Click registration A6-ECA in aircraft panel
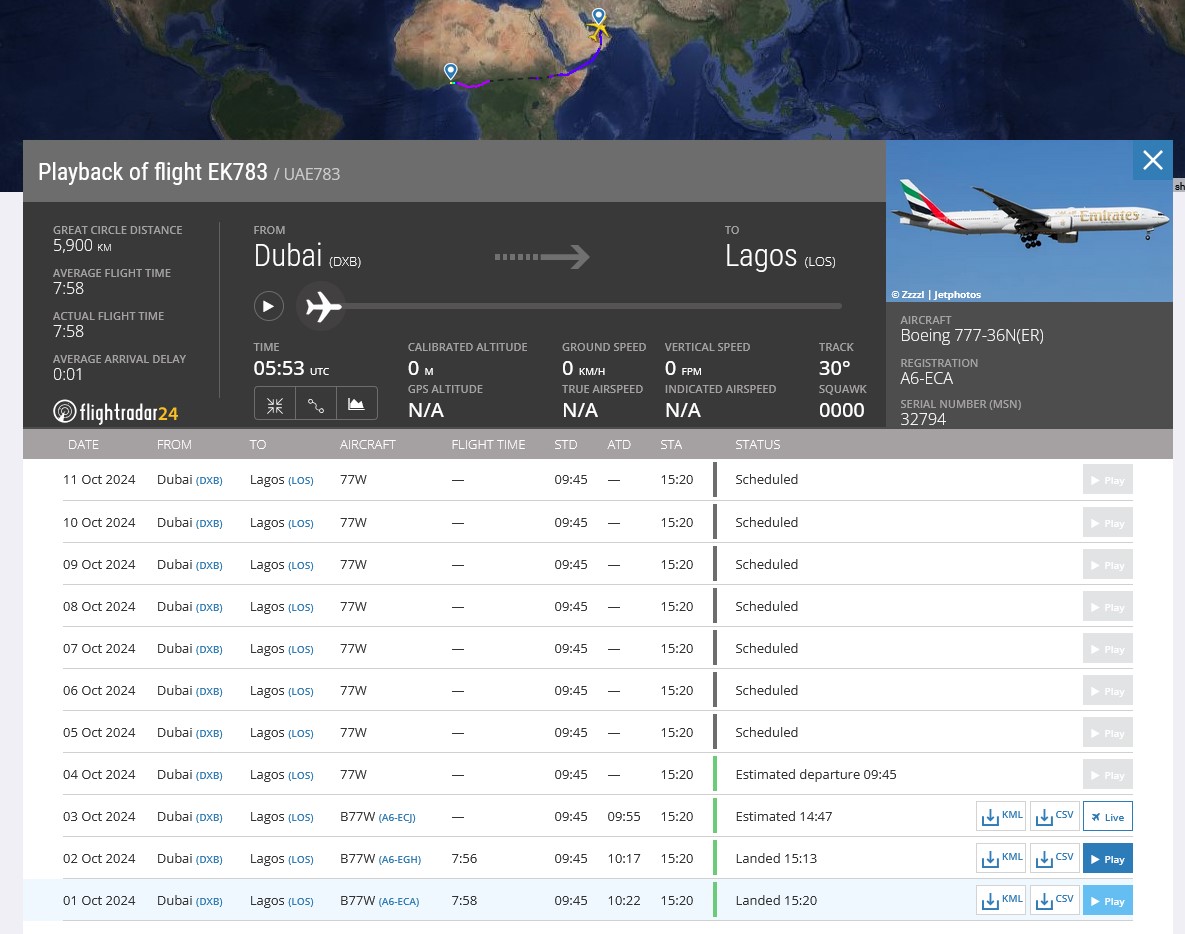This screenshot has width=1185, height=934. coord(927,379)
